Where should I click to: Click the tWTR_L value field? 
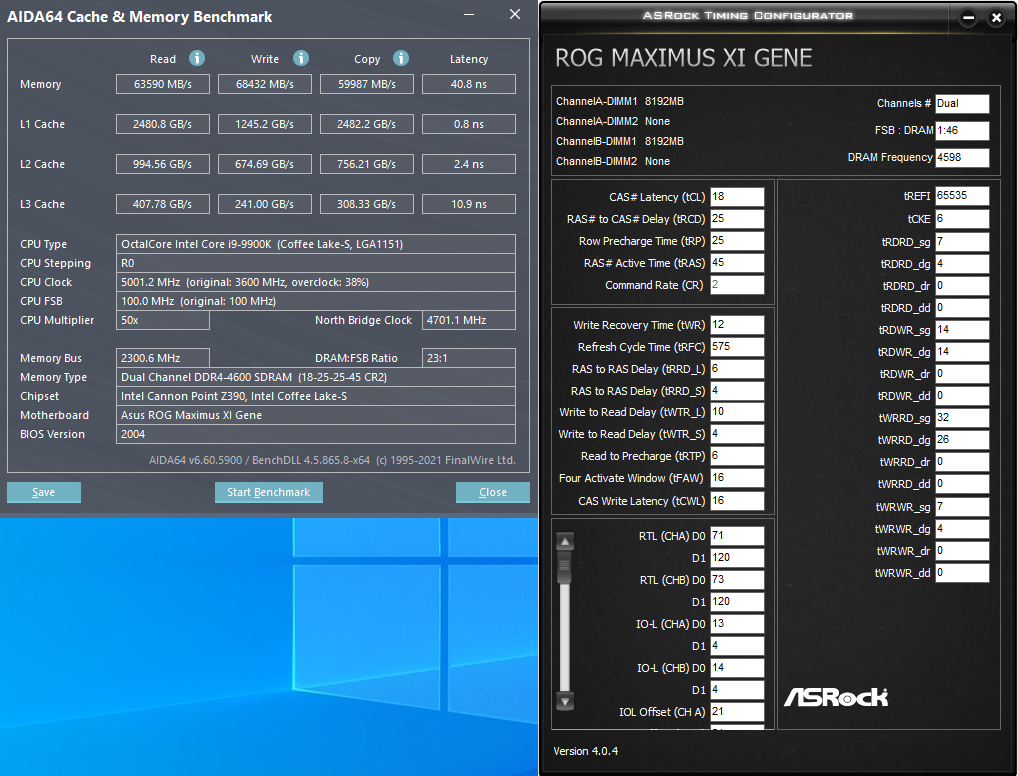[x=737, y=412]
